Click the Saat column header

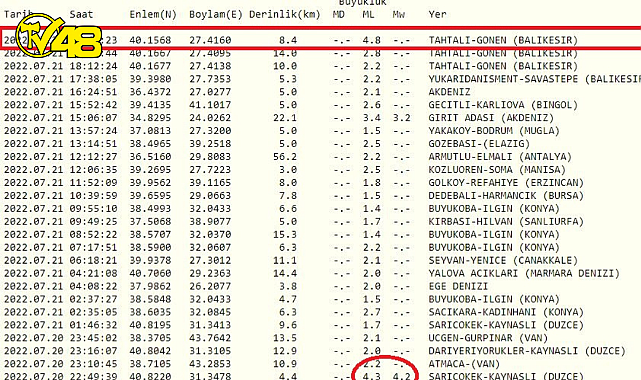click(x=81, y=14)
